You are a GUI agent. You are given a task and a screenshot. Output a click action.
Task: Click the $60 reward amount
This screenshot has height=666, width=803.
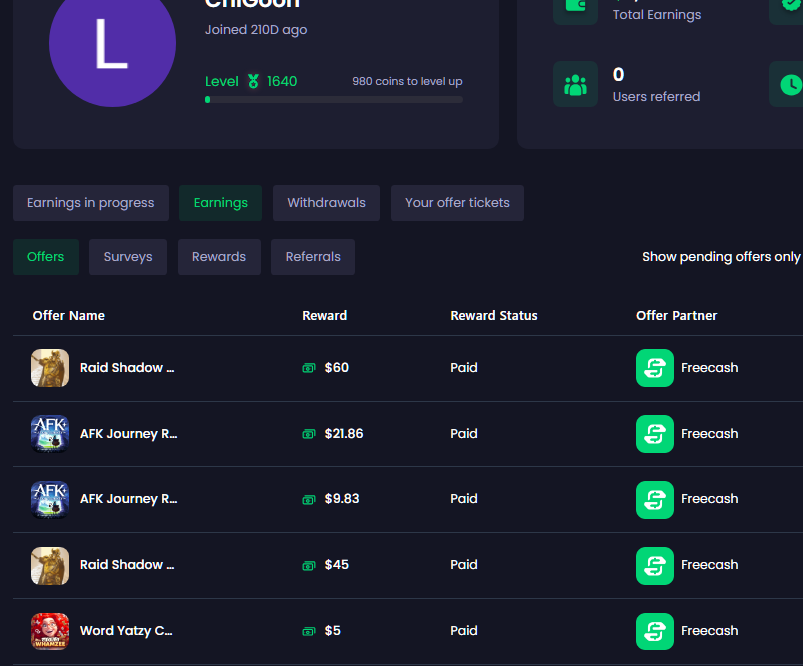point(336,368)
